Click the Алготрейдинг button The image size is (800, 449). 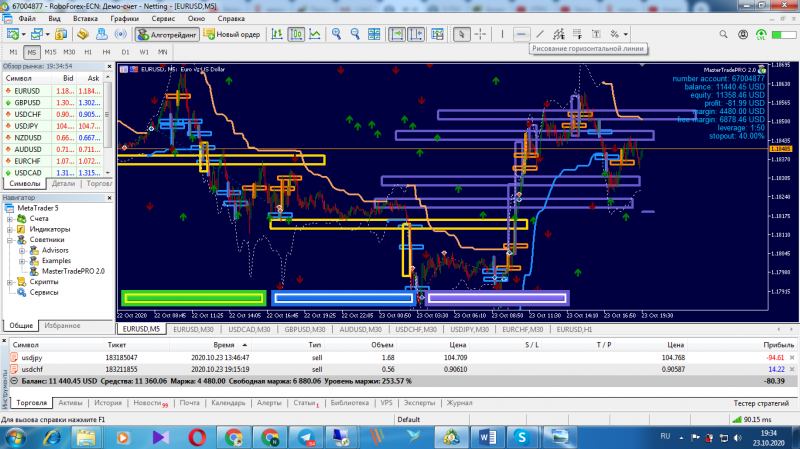(x=166, y=34)
